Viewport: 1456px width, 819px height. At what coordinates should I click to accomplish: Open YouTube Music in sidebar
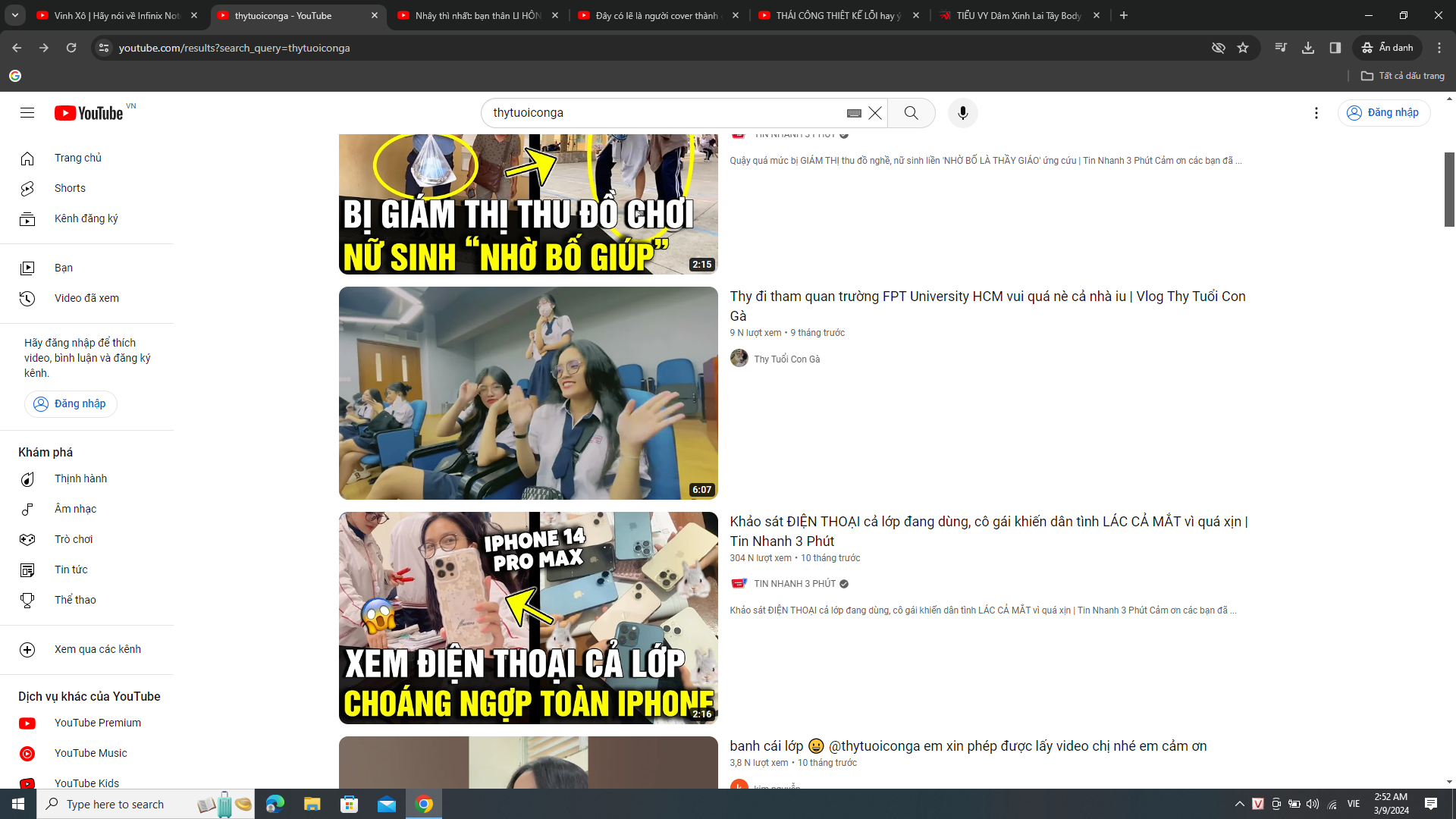point(90,753)
